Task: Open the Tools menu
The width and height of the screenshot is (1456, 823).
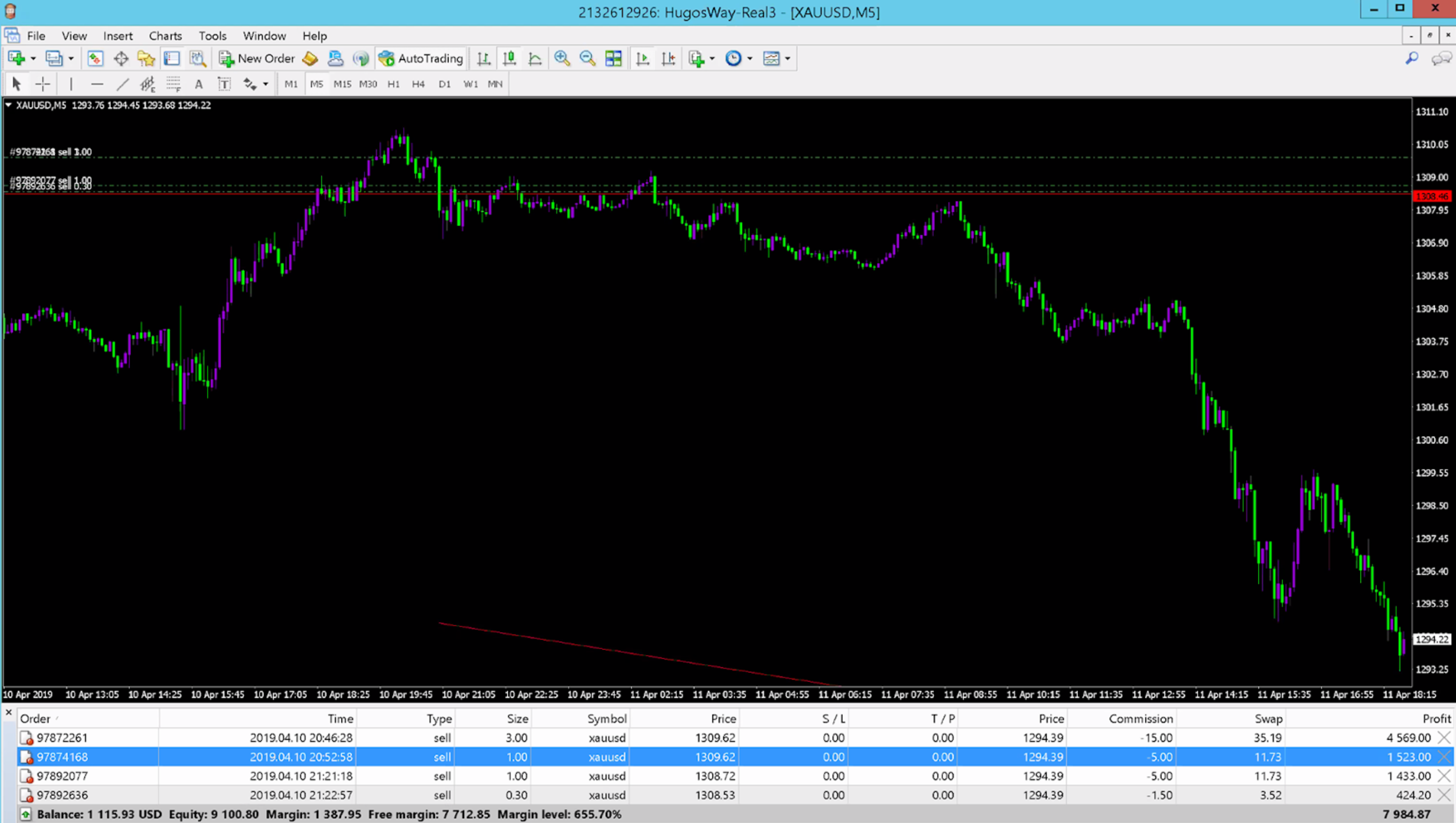Action: [x=212, y=36]
